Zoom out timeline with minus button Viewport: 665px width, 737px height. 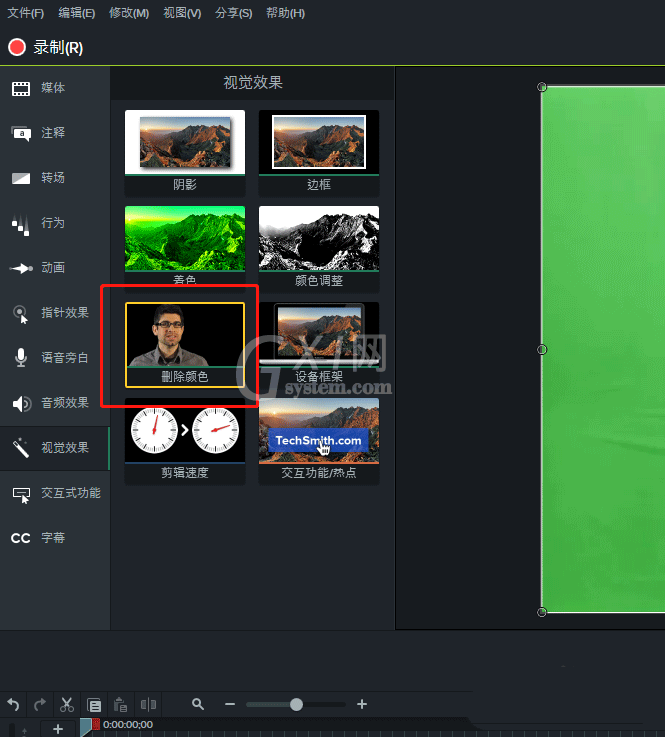coord(230,704)
